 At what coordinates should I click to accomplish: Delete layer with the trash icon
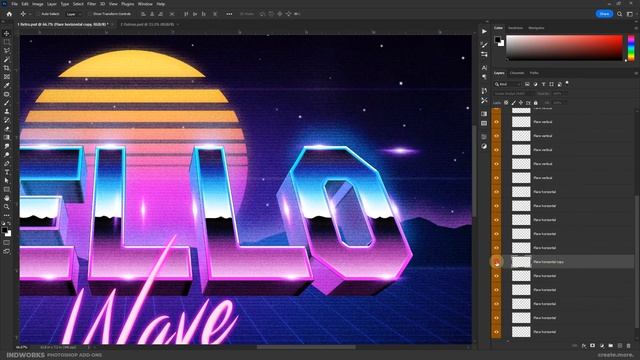(x=629, y=346)
